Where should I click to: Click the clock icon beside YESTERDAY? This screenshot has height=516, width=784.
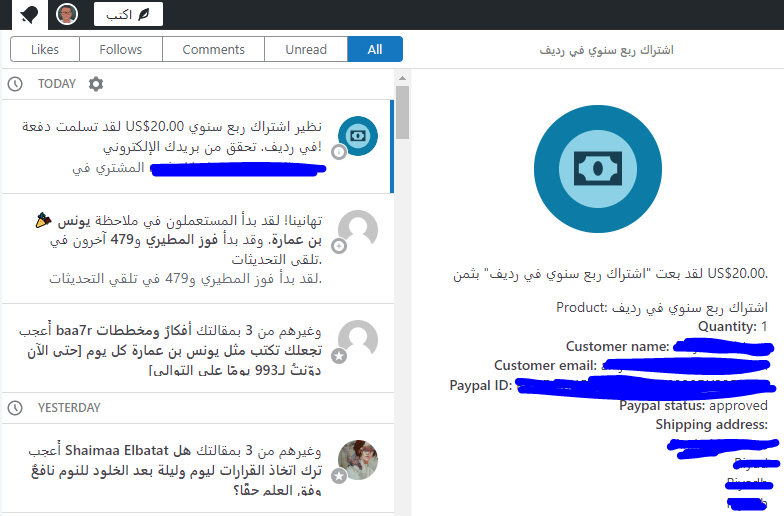(15, 408)
